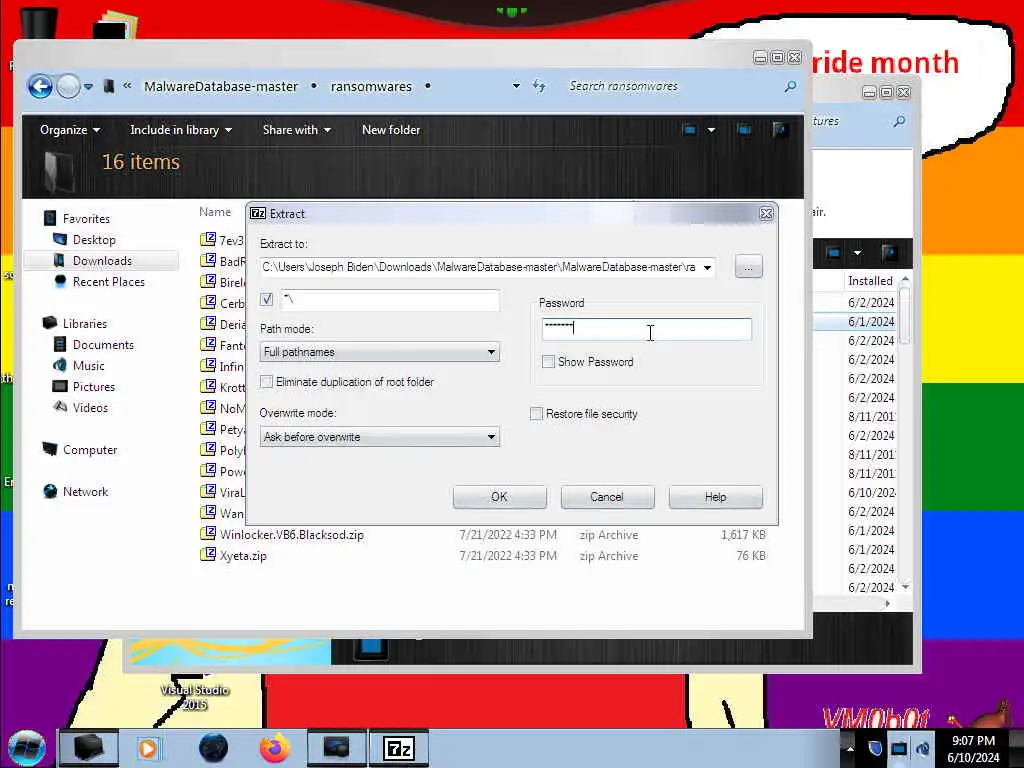Open the address bar history dropdown
Screen dimensions: 1024x768
(x=516, y=86)
